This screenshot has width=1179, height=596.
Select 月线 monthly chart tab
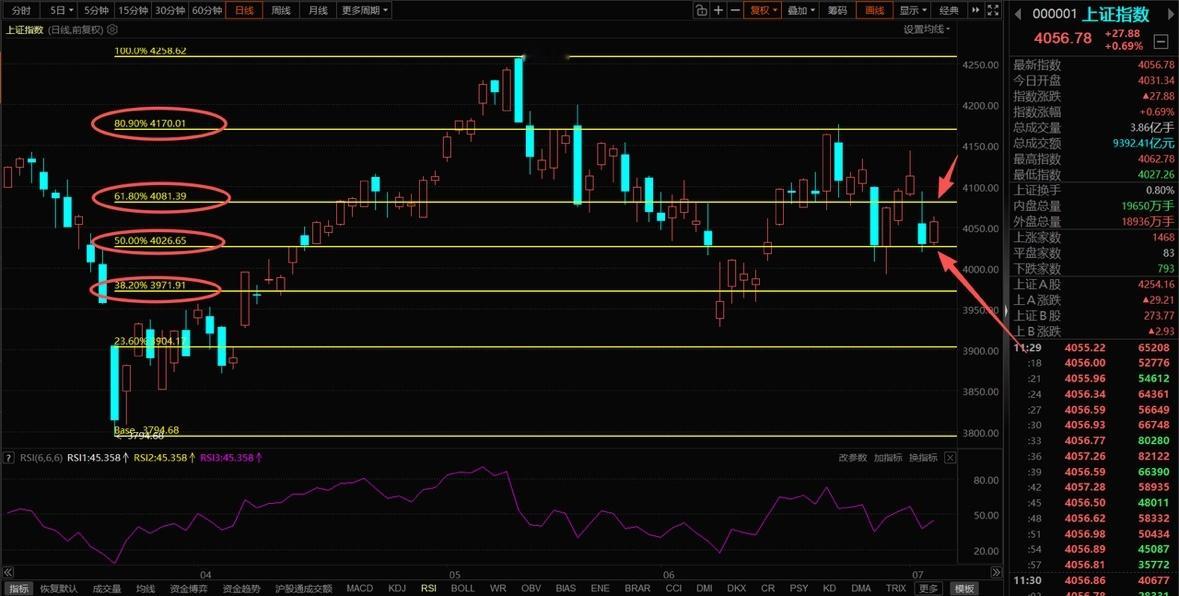[x=317, y=11]
